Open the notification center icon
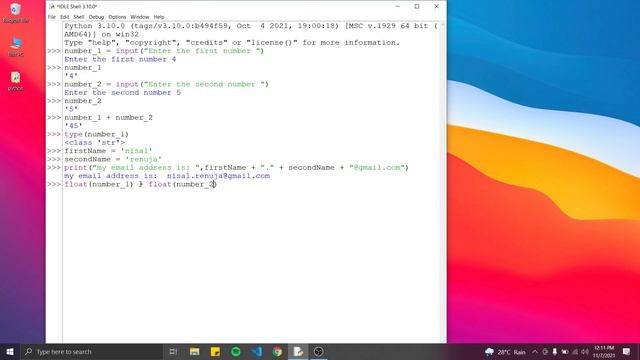This screenshot has width=640, height=360. [627, 352]
